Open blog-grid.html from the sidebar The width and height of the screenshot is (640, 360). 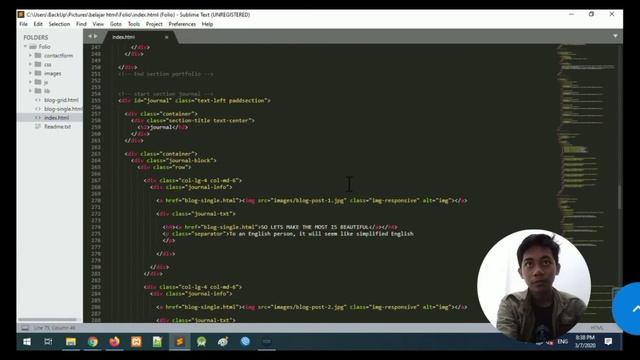61,100
